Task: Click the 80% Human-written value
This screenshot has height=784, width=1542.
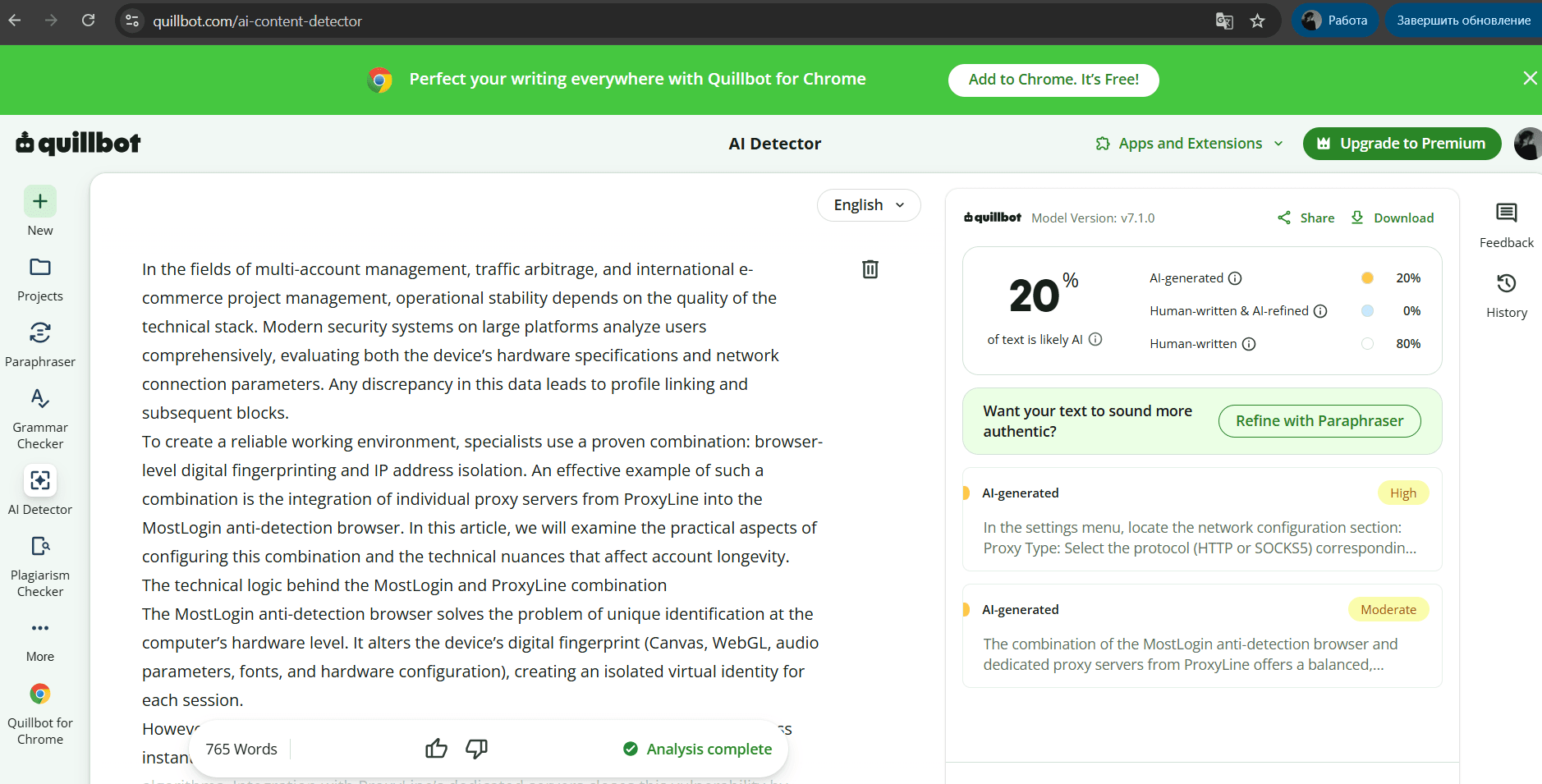Action: [x=1408, y=343]
